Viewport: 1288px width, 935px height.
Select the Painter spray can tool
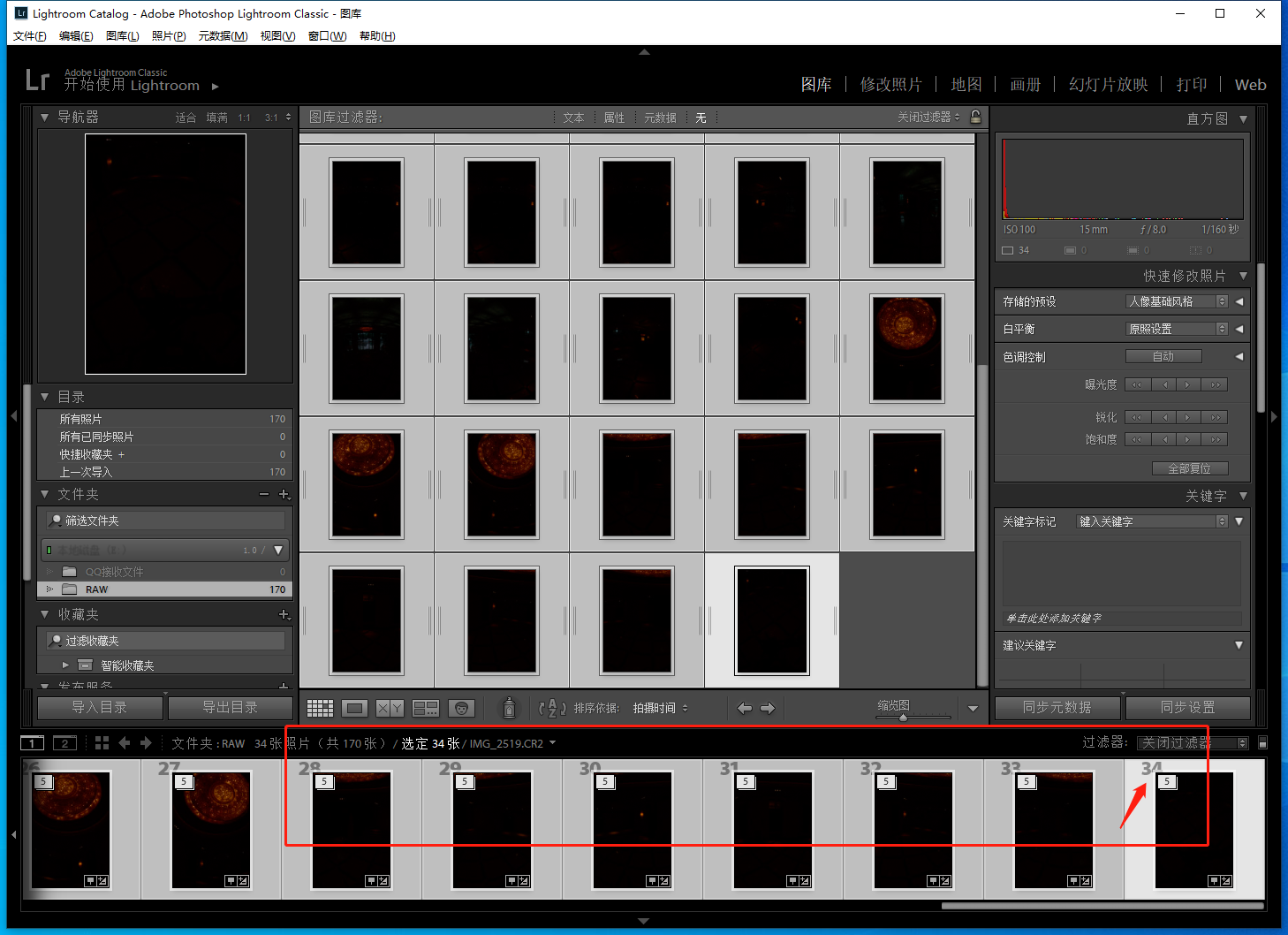[509, 707]
